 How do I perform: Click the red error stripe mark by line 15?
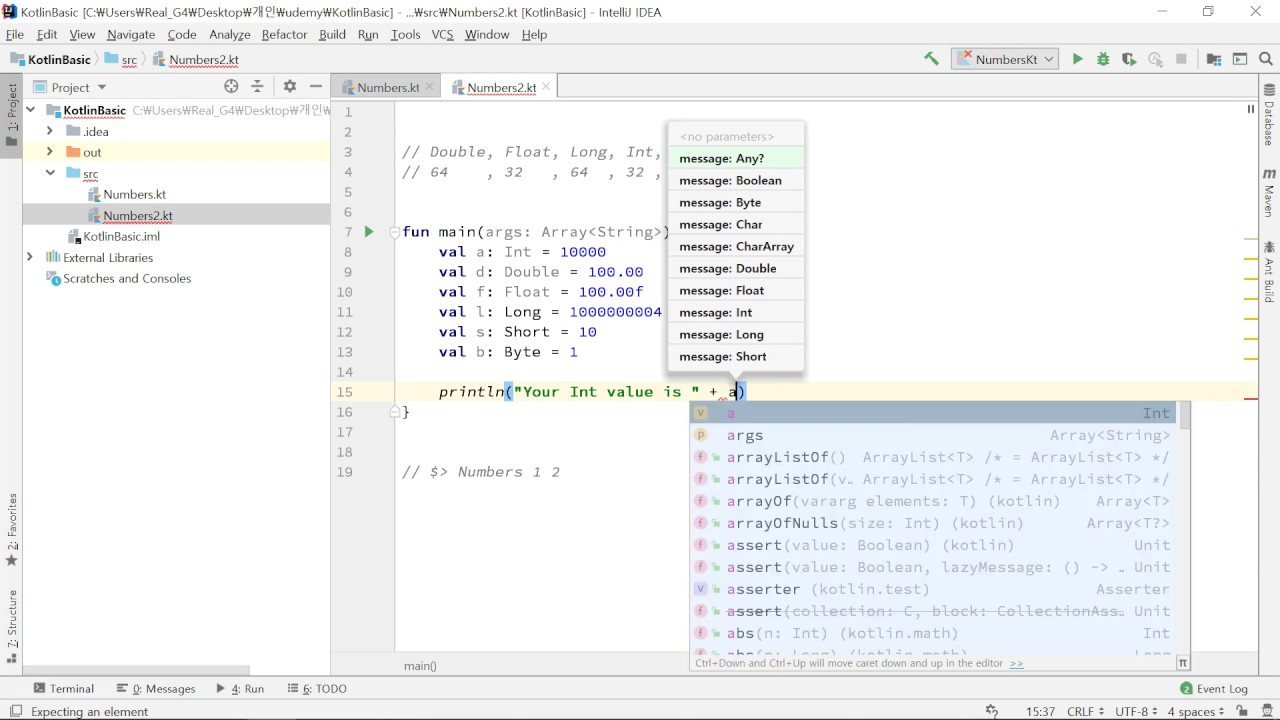tap(1251, 398)
